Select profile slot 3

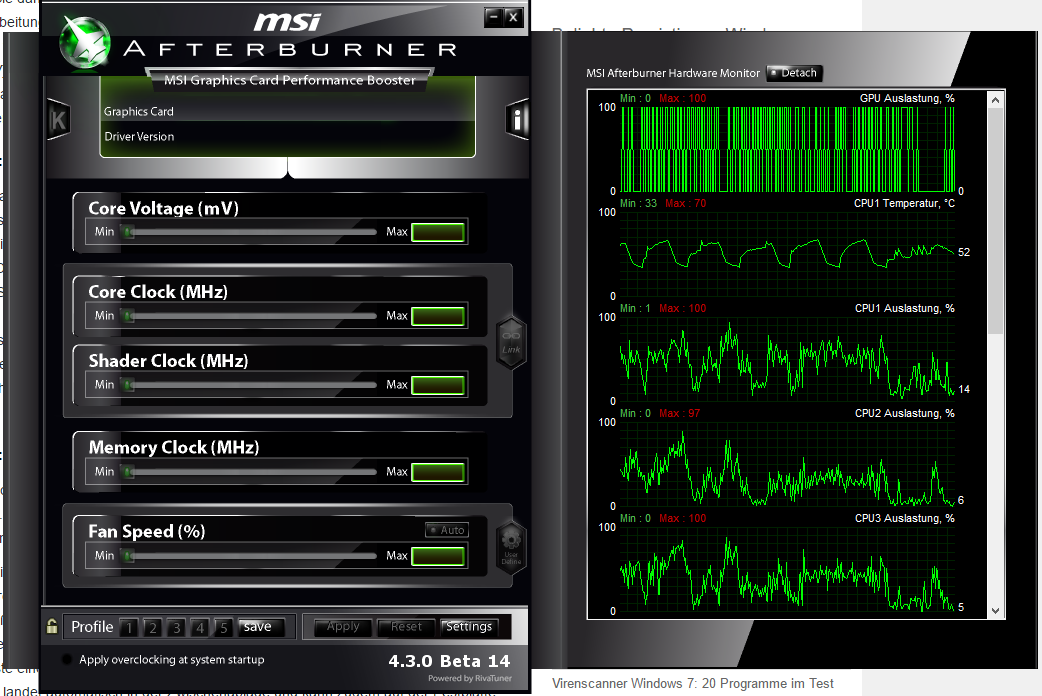pos(176,628)
